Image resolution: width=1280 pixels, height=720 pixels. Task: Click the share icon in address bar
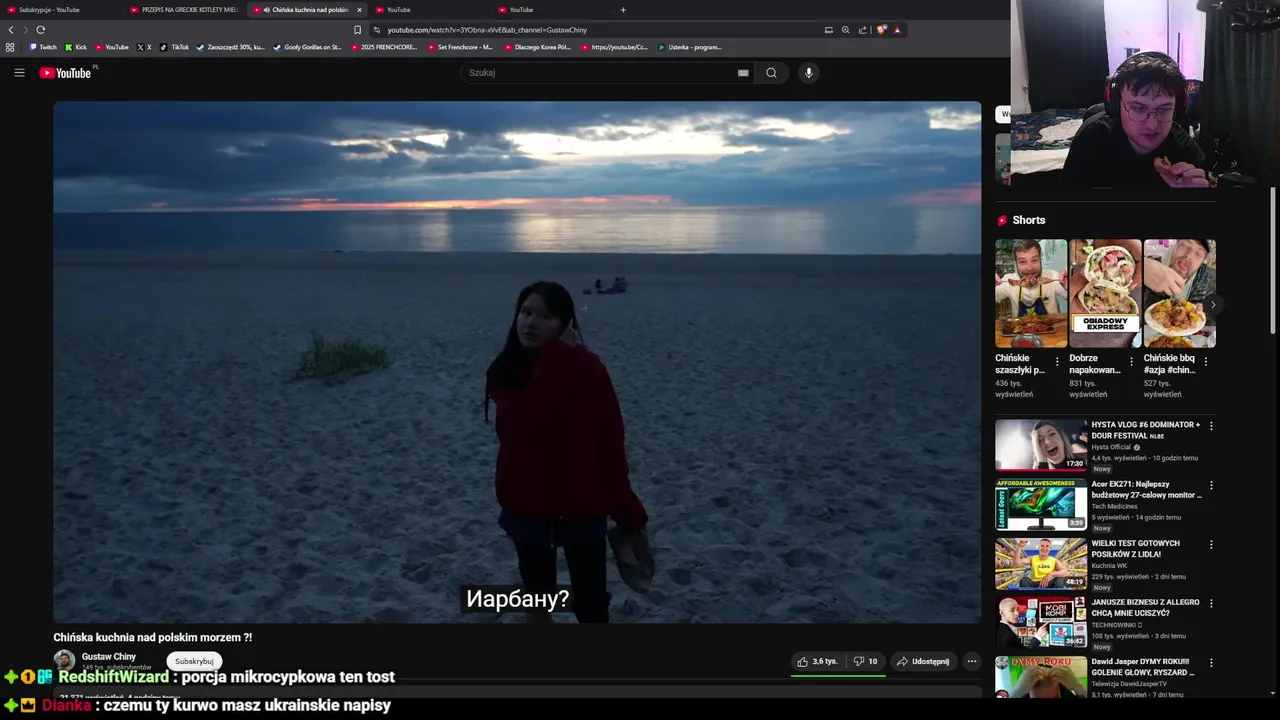(862, 30)
